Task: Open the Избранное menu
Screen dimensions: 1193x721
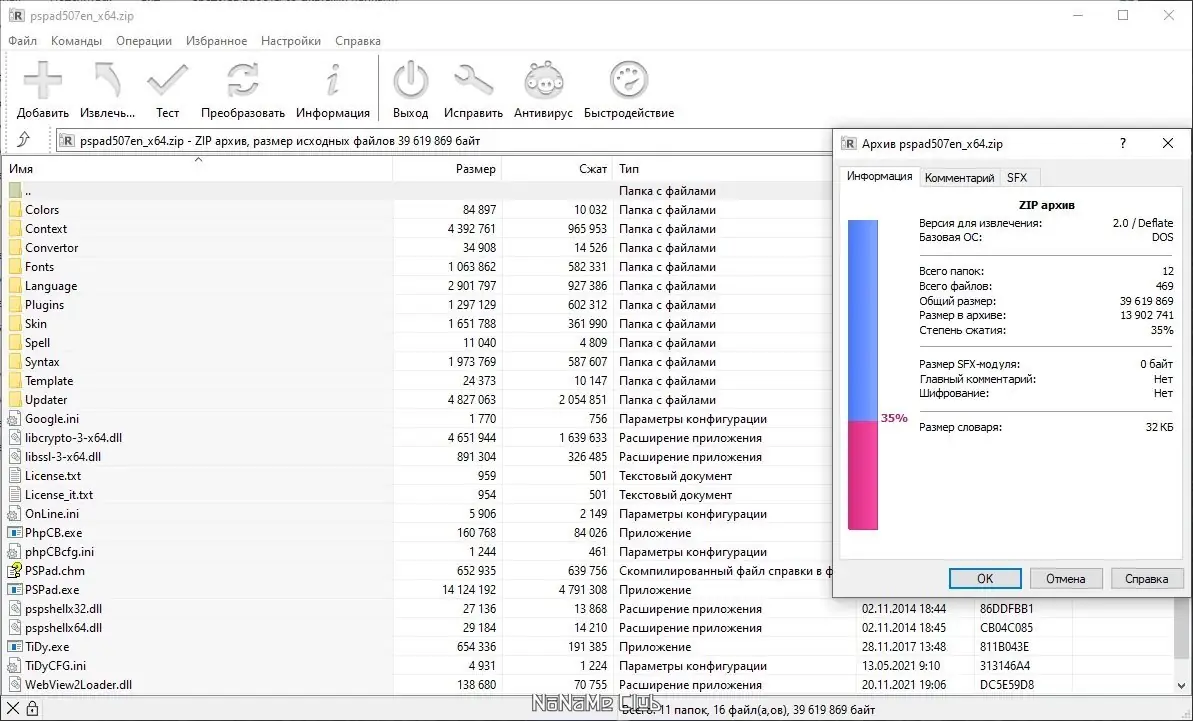Action: (216, 41)
